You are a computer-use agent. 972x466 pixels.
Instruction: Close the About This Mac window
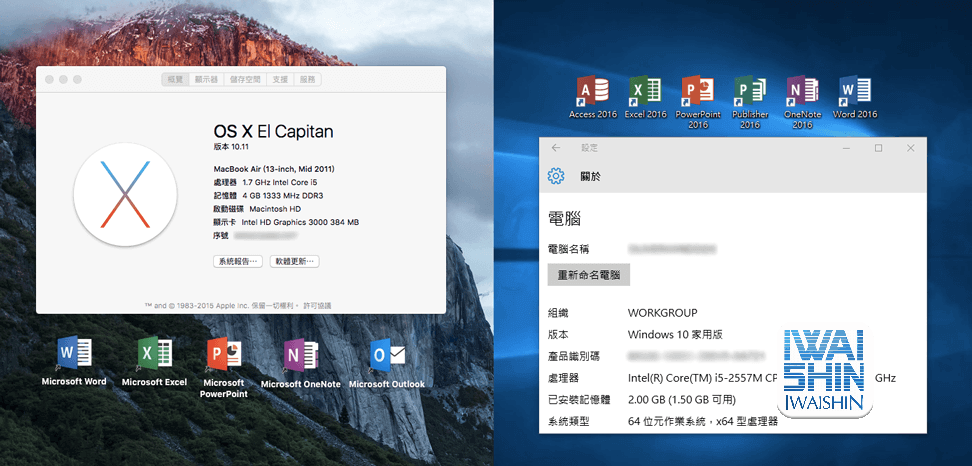point(51,79)
